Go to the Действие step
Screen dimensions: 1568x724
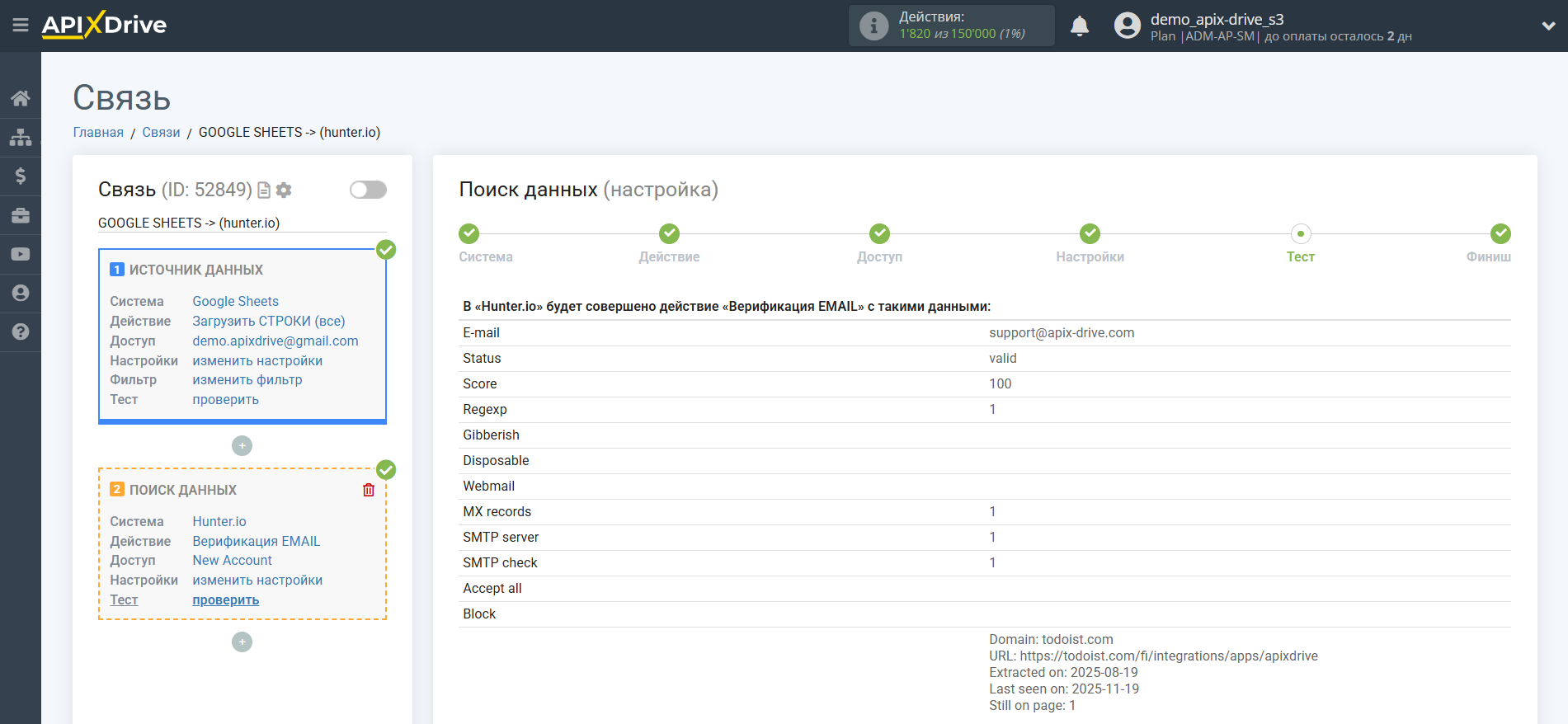click(x=669, y=233)
